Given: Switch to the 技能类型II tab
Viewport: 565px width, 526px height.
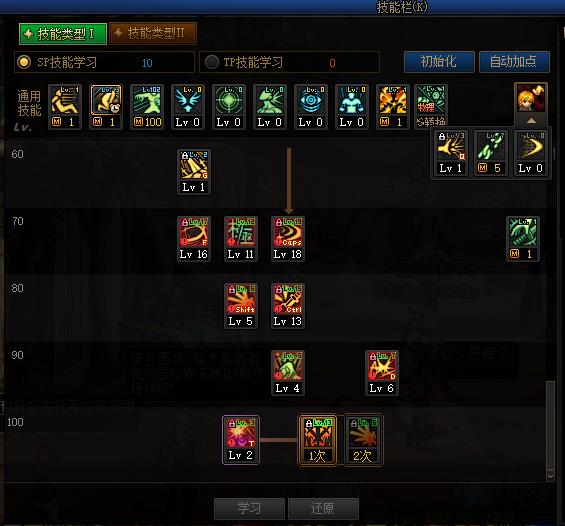Looking at the screenshot, I should pyautogui.click(x=153, y=34).
